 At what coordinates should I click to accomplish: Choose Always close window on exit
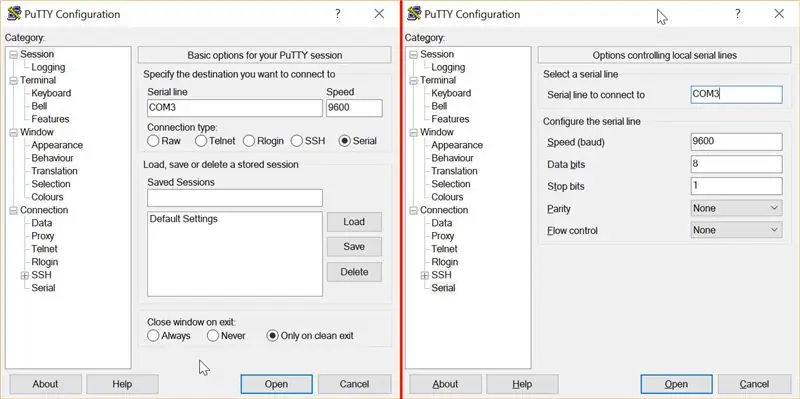153,336
